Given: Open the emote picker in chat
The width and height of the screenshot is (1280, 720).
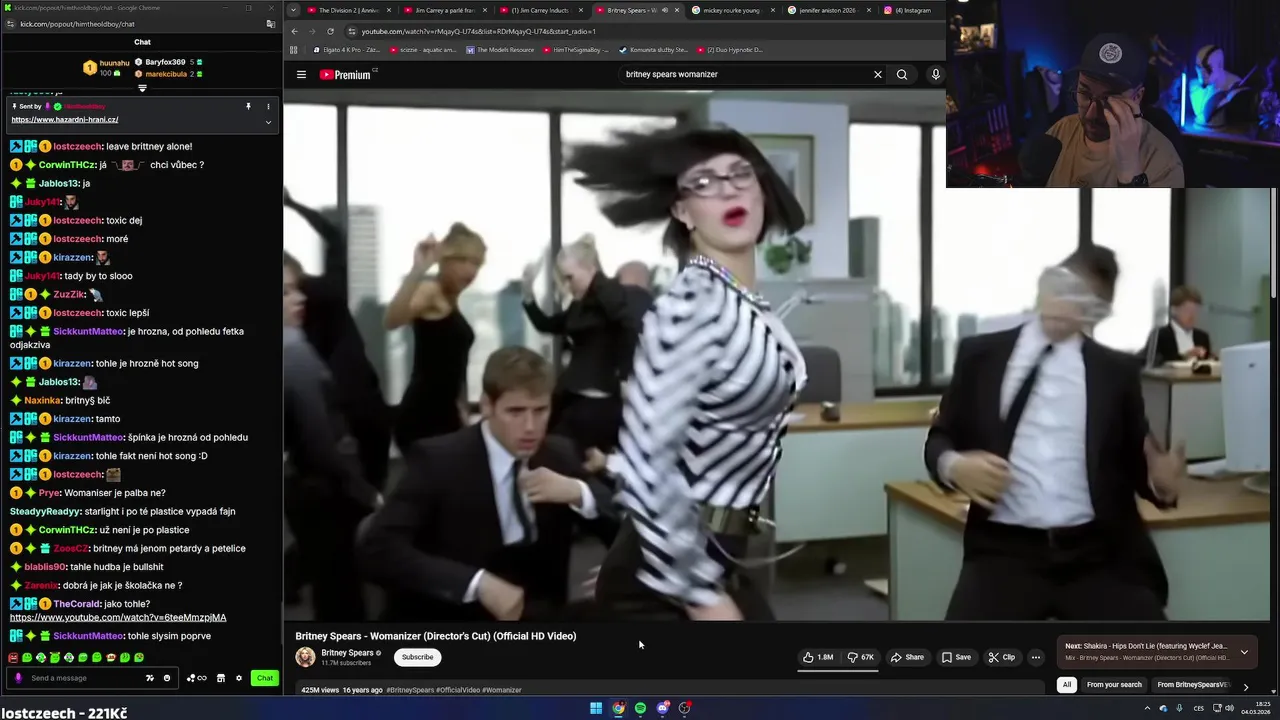Looking at the screenshot, I should pos(167,678).
